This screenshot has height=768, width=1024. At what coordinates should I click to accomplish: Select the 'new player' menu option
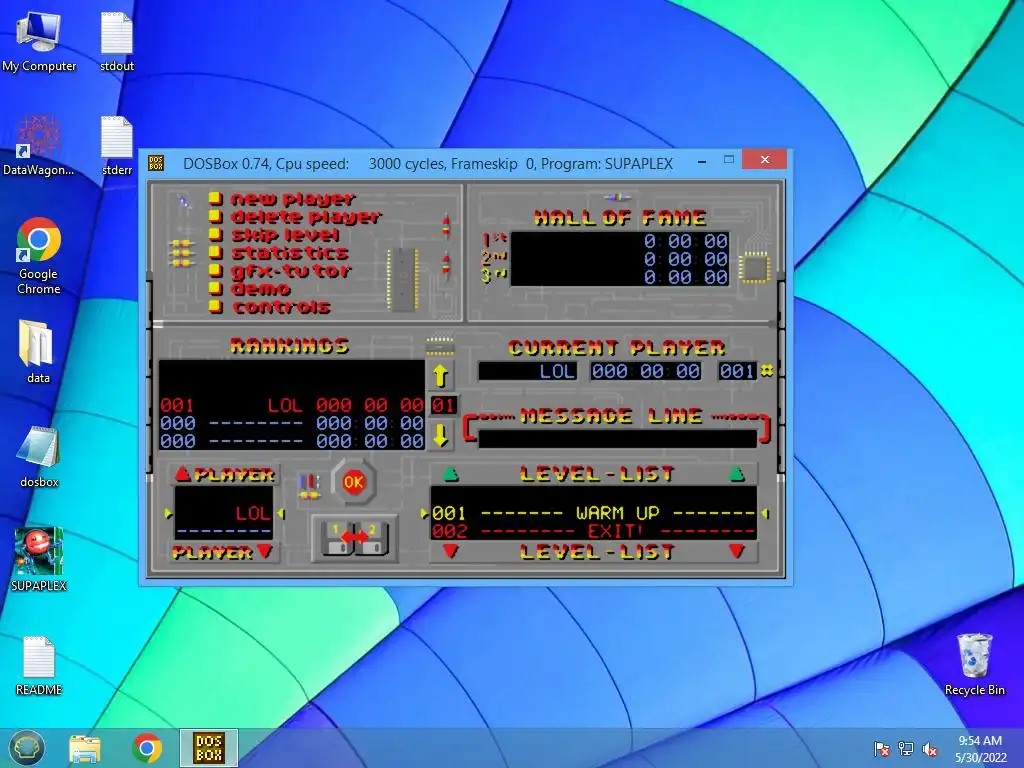pyautogui.click(x=293, y=199)
